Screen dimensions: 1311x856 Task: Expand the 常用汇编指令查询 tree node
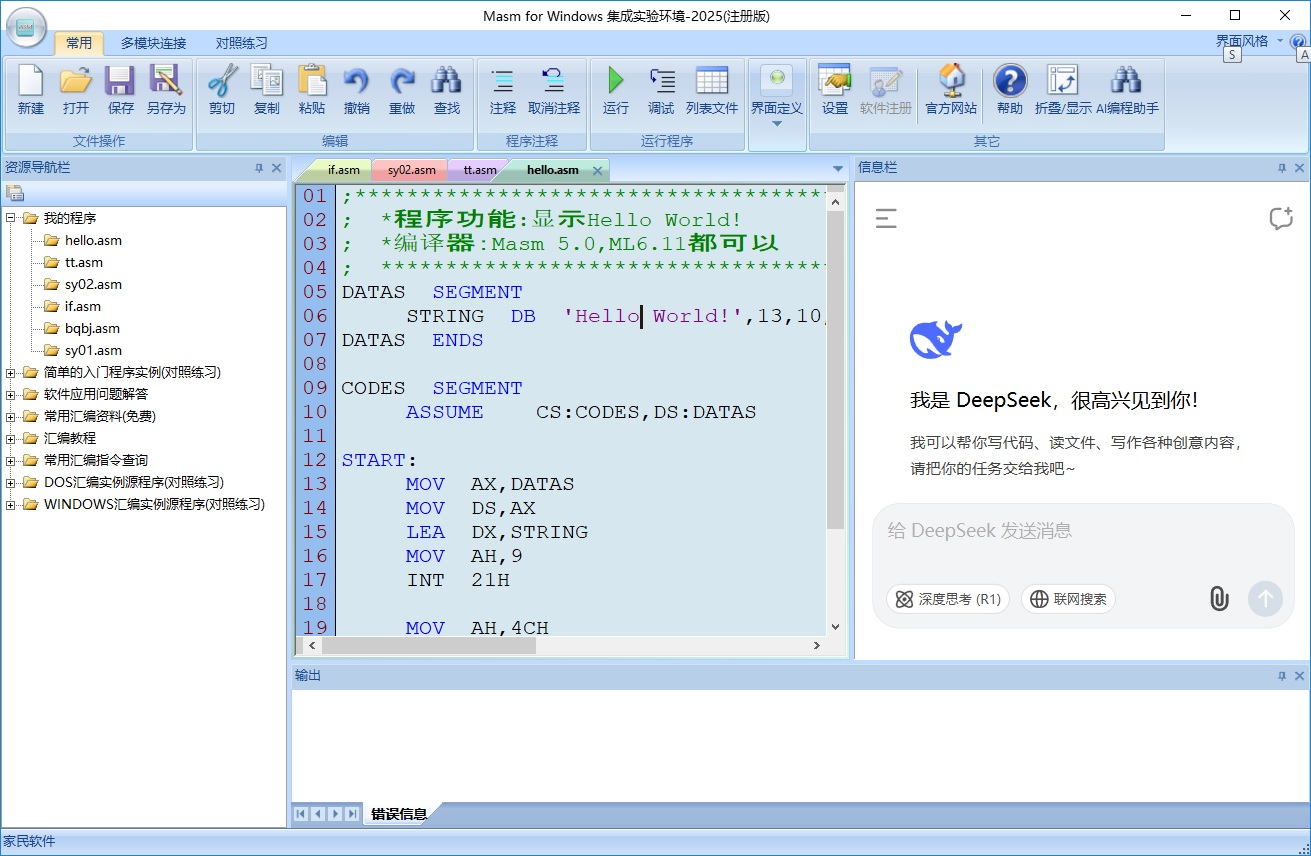11,460
